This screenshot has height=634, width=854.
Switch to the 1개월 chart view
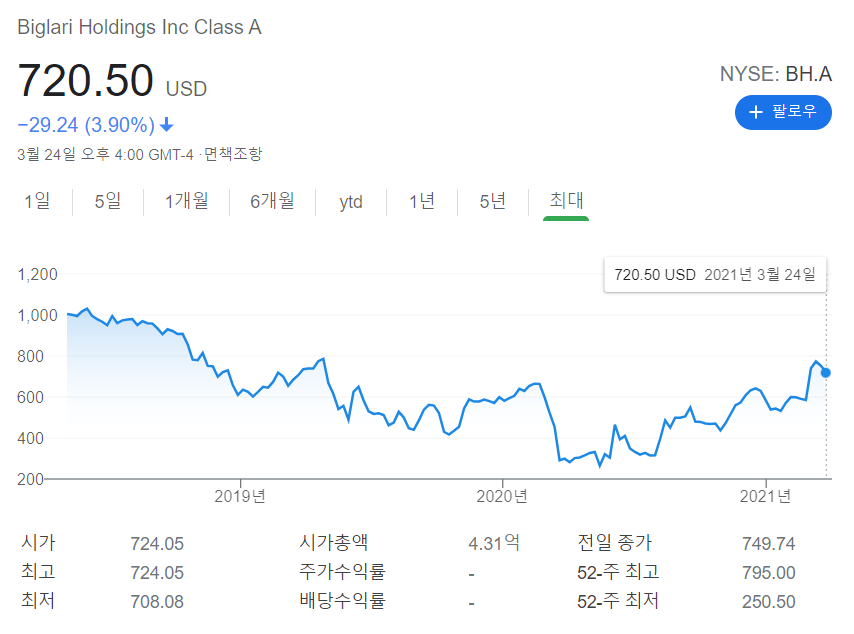(186, 201)
